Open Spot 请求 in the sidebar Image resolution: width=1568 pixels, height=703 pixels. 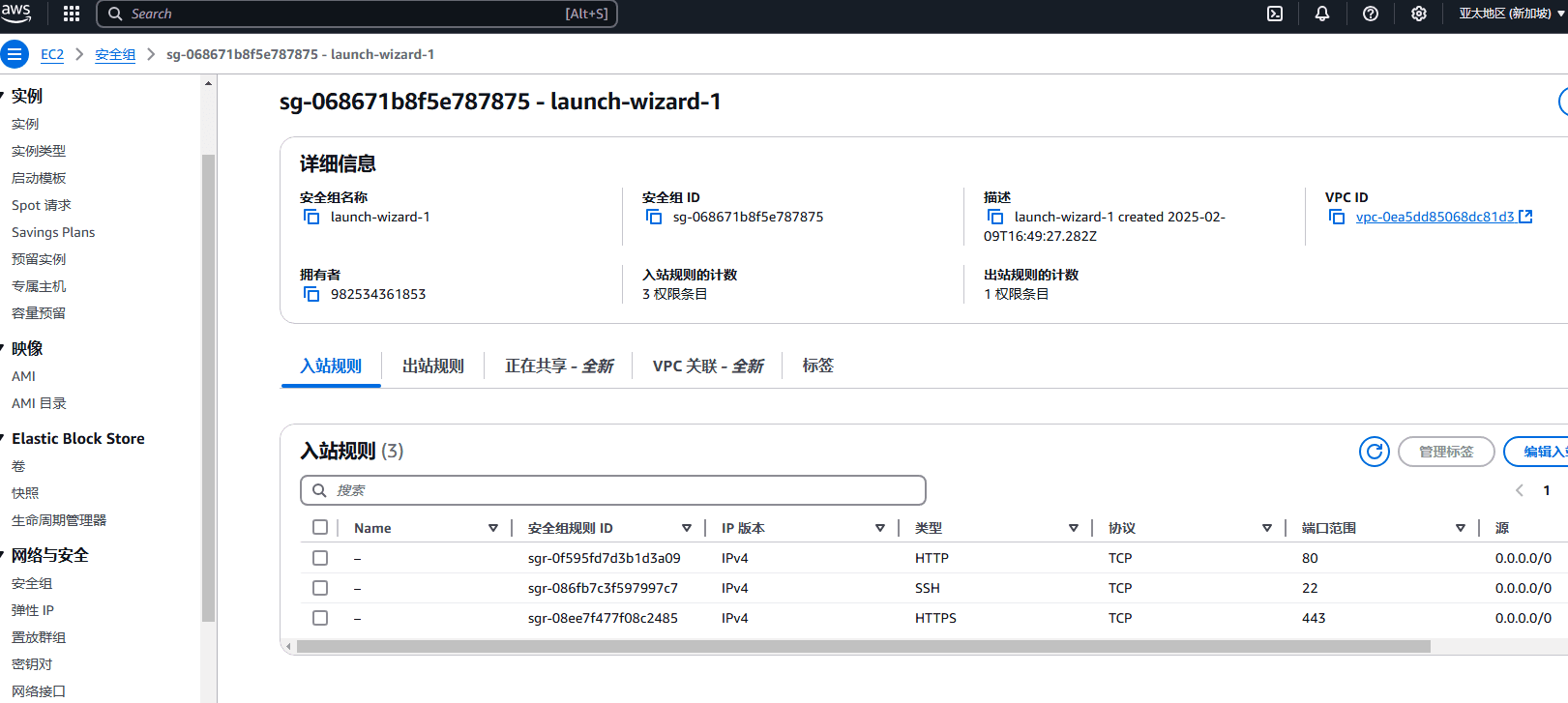pos(42,205)
